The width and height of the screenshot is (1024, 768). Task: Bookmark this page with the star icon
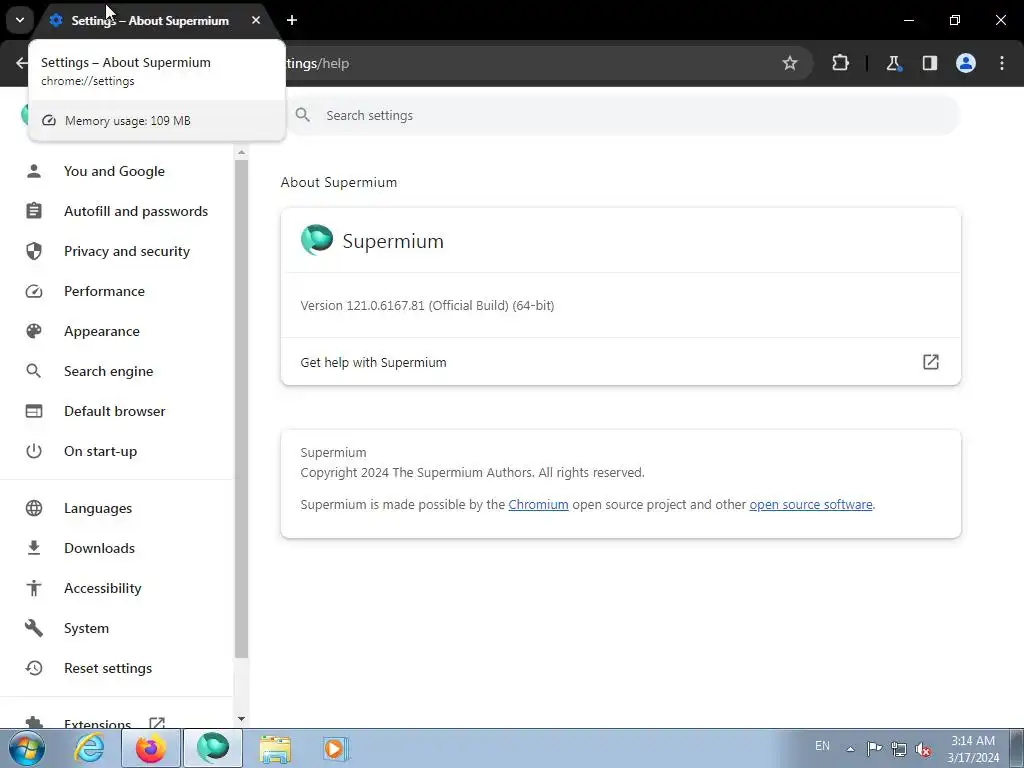[x=790, y=63]
